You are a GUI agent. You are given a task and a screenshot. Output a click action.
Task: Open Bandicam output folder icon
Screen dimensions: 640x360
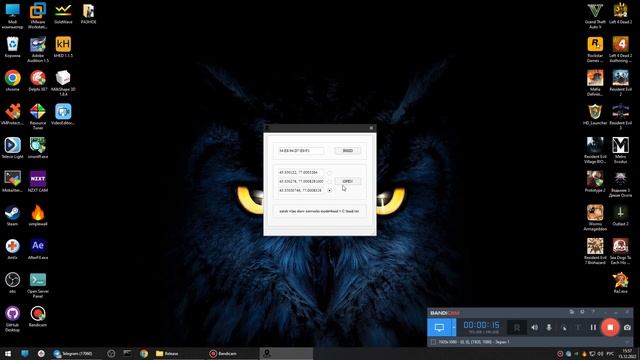click(x=572, y=312)
